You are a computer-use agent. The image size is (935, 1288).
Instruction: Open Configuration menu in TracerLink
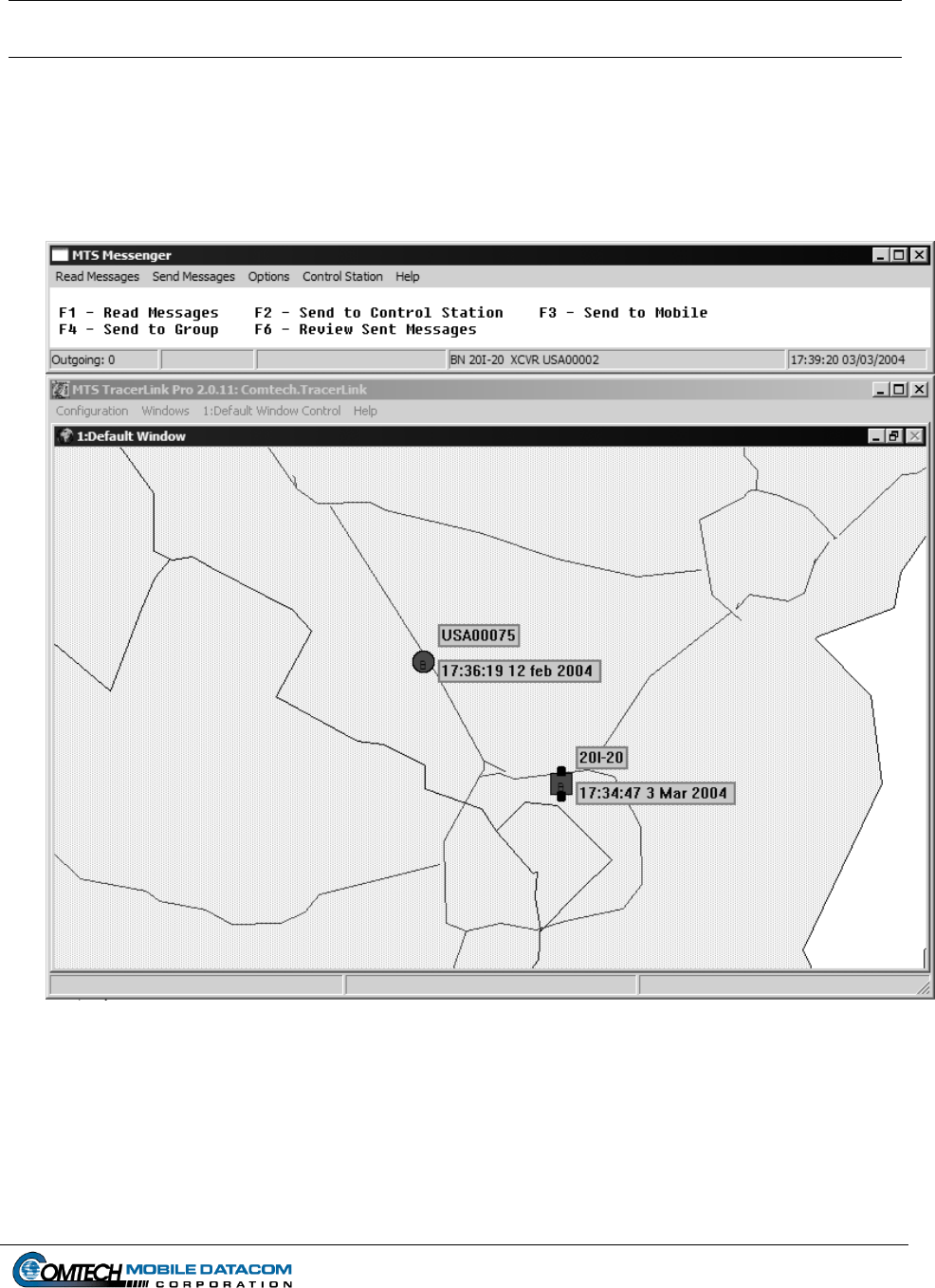click(92, 412)
